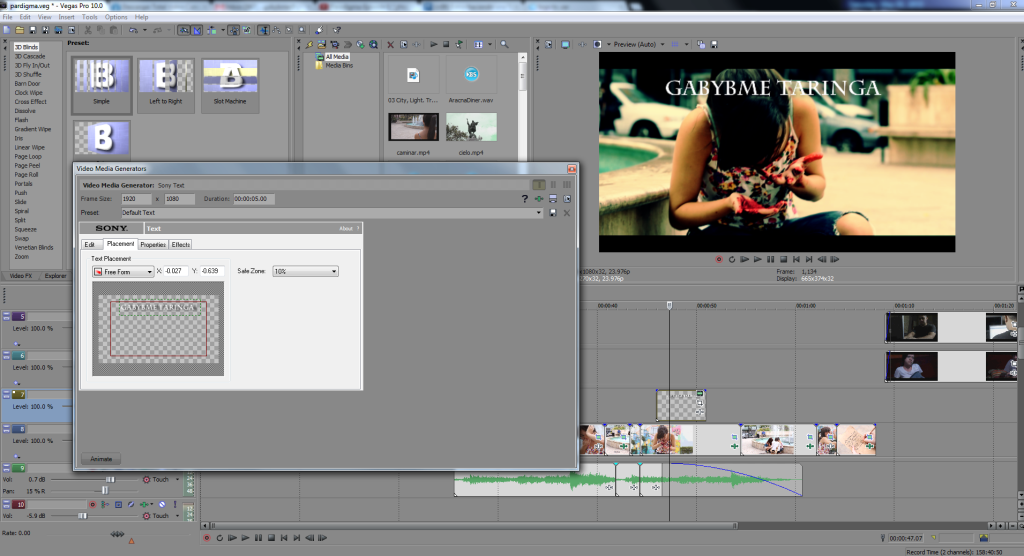This screenshot has height=556, width=1024.
Task: Click the Record button in the timeline transport bar
Action: tap(207, 538)
